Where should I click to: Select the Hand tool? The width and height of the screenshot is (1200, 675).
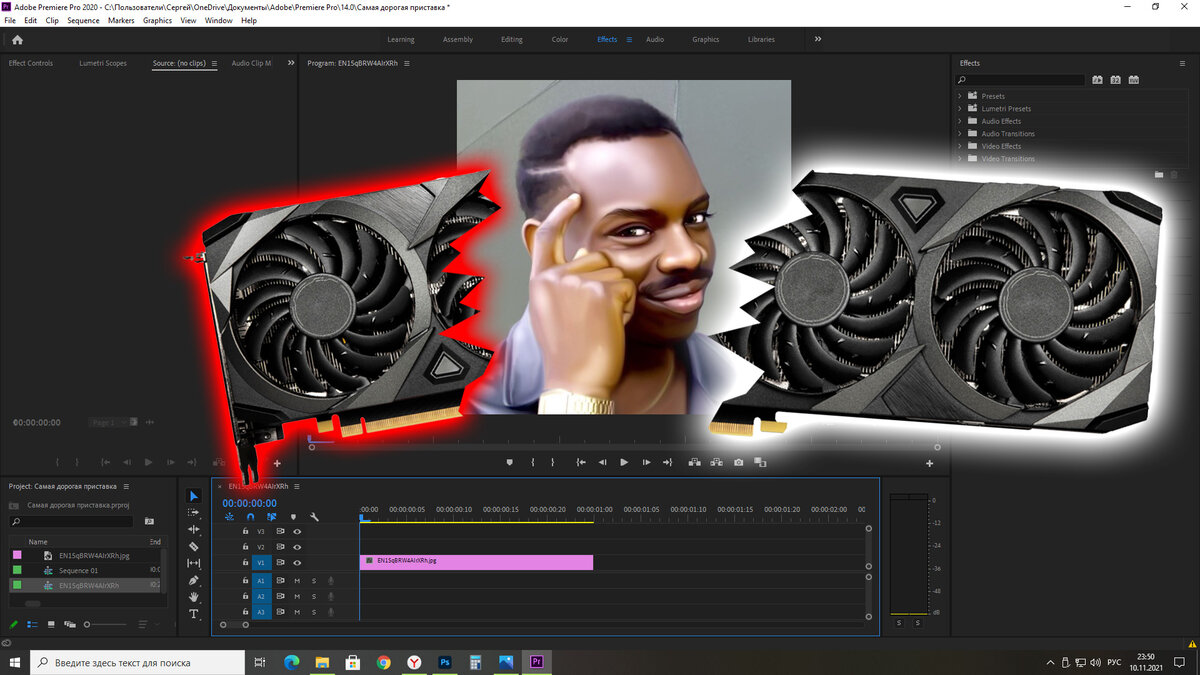pos(194,598)
